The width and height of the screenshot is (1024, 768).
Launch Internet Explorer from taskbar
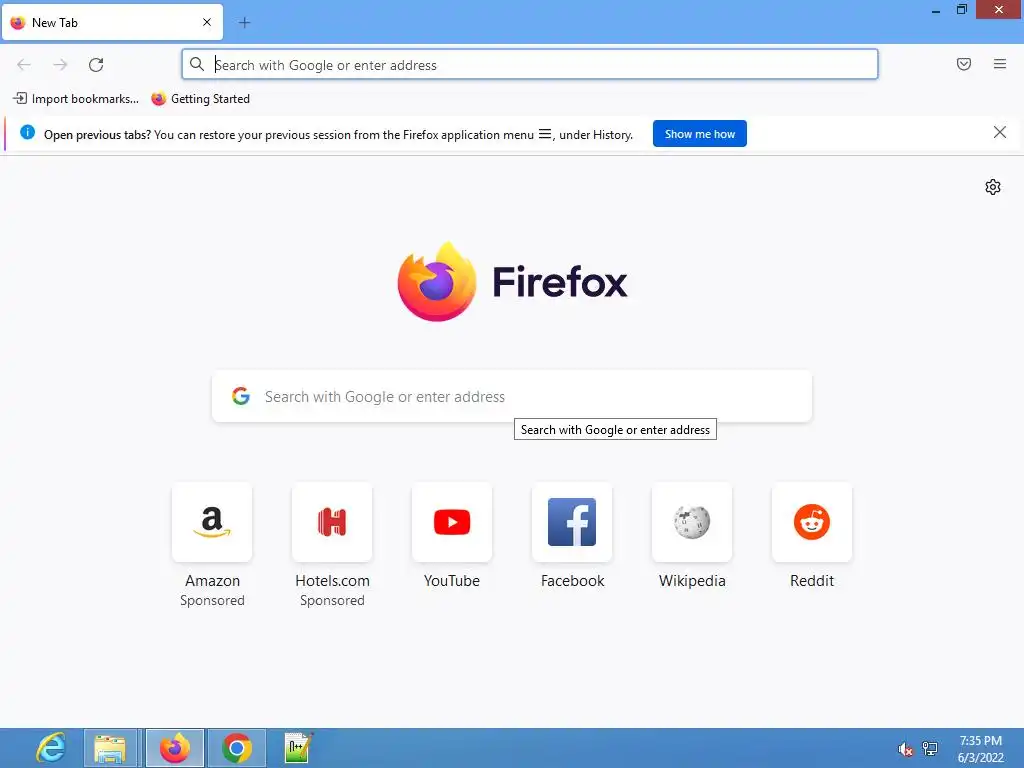[x=50, y=748]
